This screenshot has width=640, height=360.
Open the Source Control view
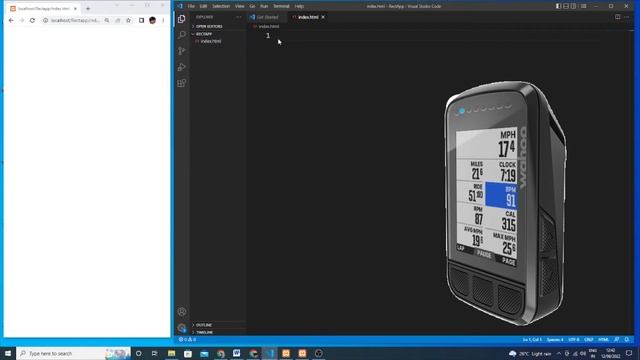click(x=182, y=51)
